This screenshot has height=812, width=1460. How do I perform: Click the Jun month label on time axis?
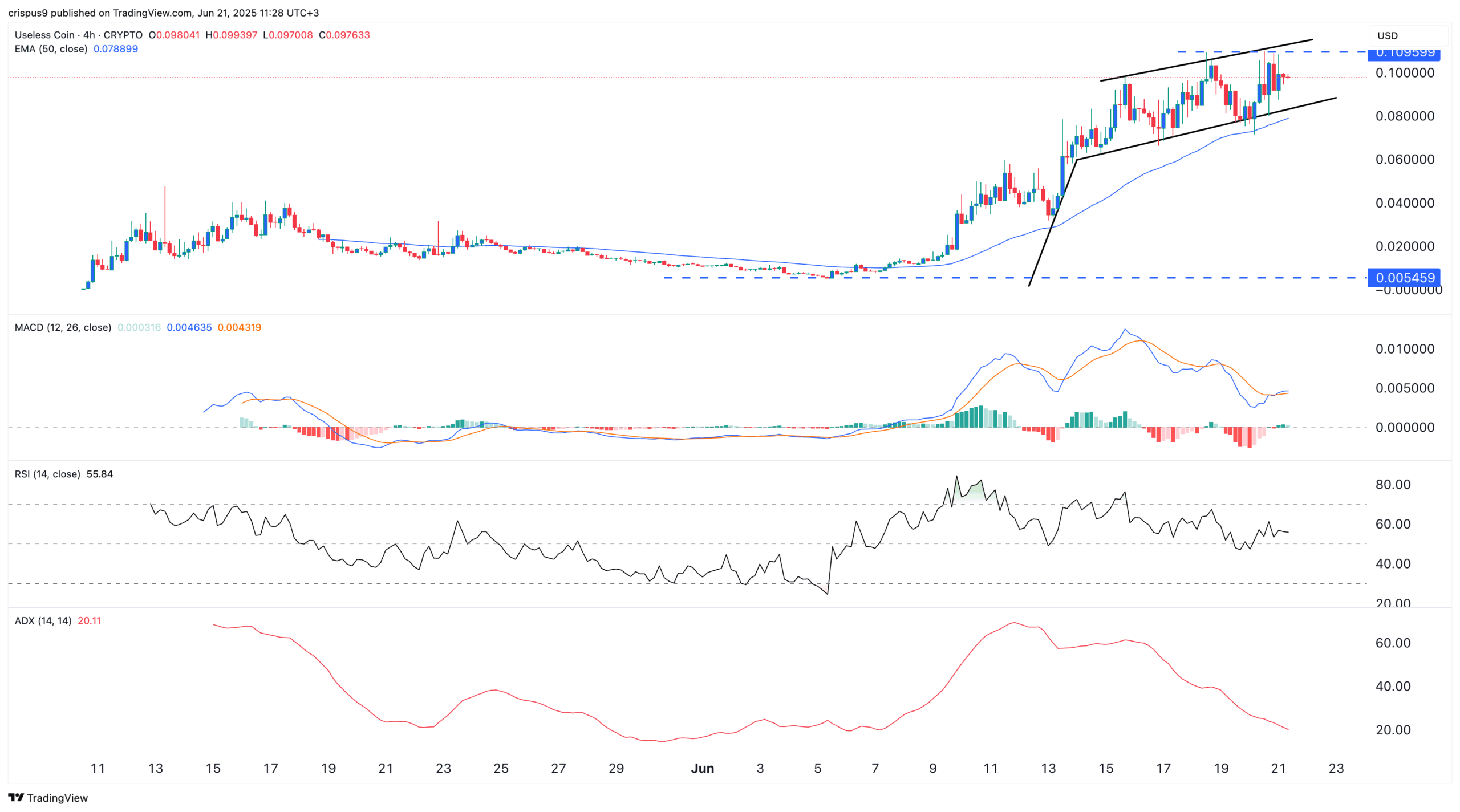pos(702,768)
